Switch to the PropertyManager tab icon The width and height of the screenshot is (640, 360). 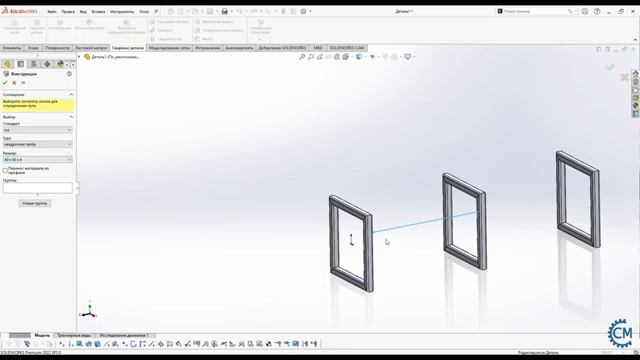(x=21, y=64)
